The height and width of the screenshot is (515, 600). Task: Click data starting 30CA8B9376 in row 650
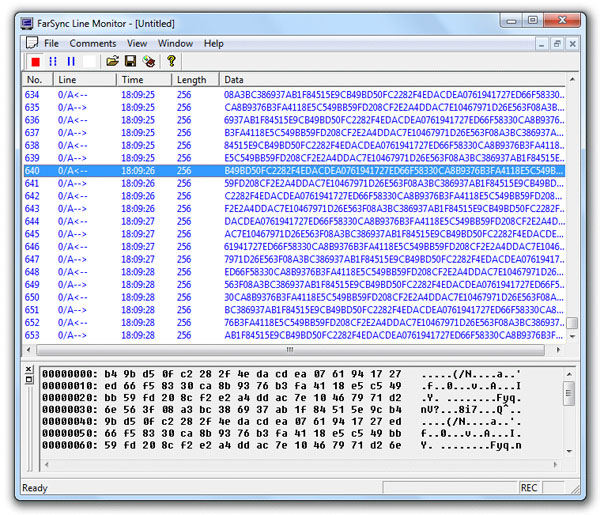[x=394, y=297]
